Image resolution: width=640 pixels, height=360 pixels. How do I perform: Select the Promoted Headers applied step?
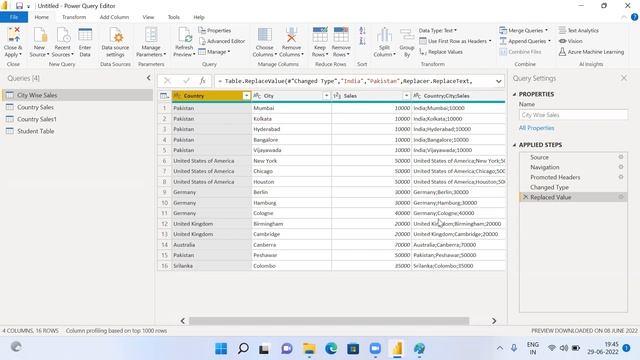click(x=573, y=177)
